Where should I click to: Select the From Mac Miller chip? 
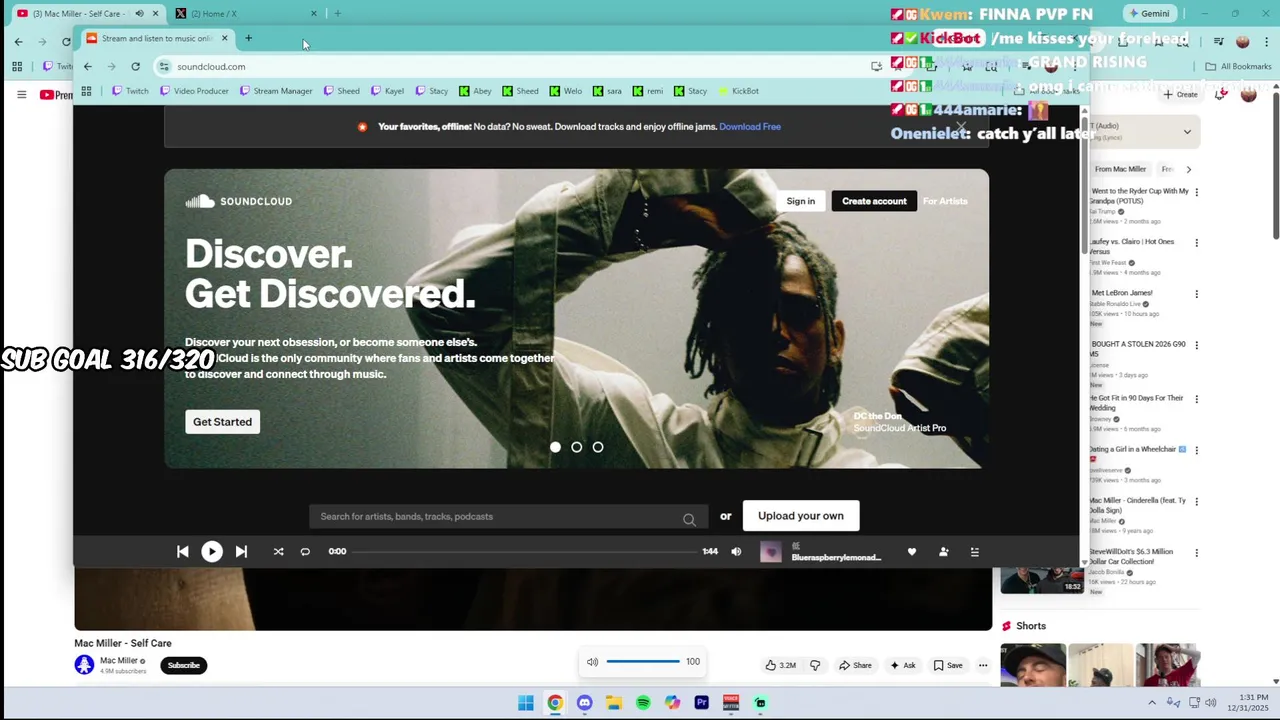click(x=1120, y=169)
